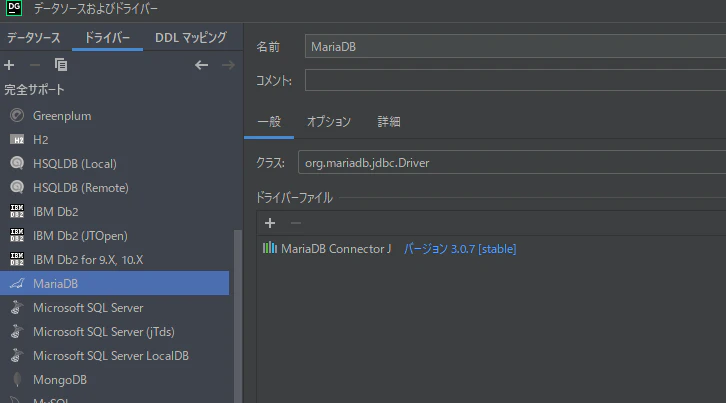Click the HSQLDB (Remote) driver icon
This screenshot has width=726, height=403.
[17, 187]
